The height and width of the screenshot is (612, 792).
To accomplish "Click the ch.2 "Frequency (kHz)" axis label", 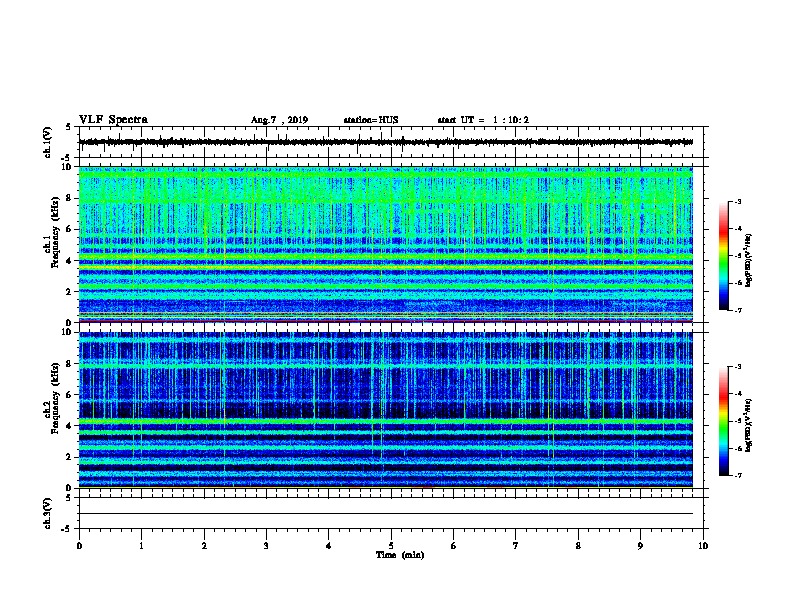I will coord(55,397).
